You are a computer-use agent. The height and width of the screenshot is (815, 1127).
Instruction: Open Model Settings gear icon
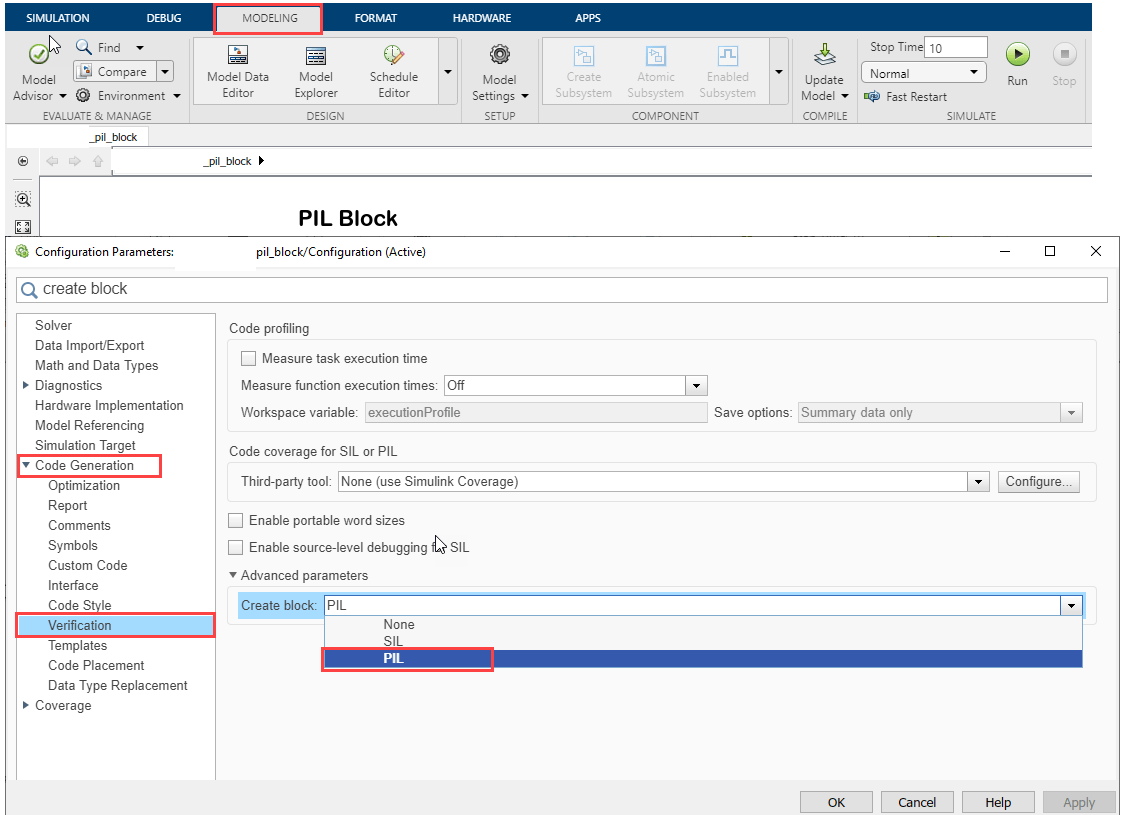click(499, 56)
